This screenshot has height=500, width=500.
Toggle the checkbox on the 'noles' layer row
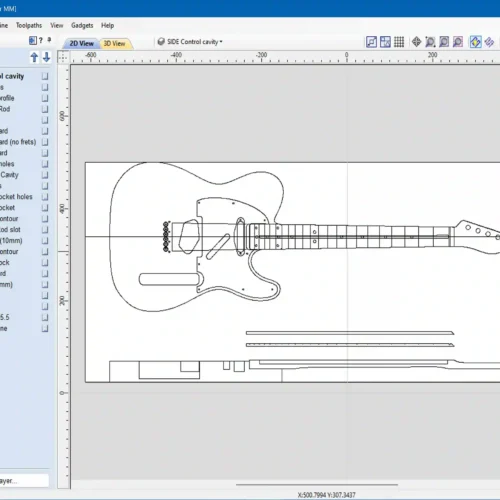pyautogui.click(x=45, y=164)
